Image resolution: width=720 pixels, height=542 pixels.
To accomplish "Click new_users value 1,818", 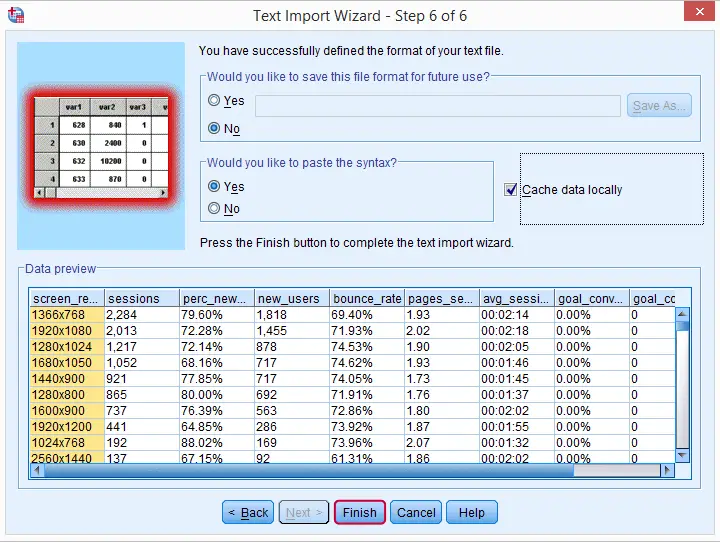I will coord(292,315).
